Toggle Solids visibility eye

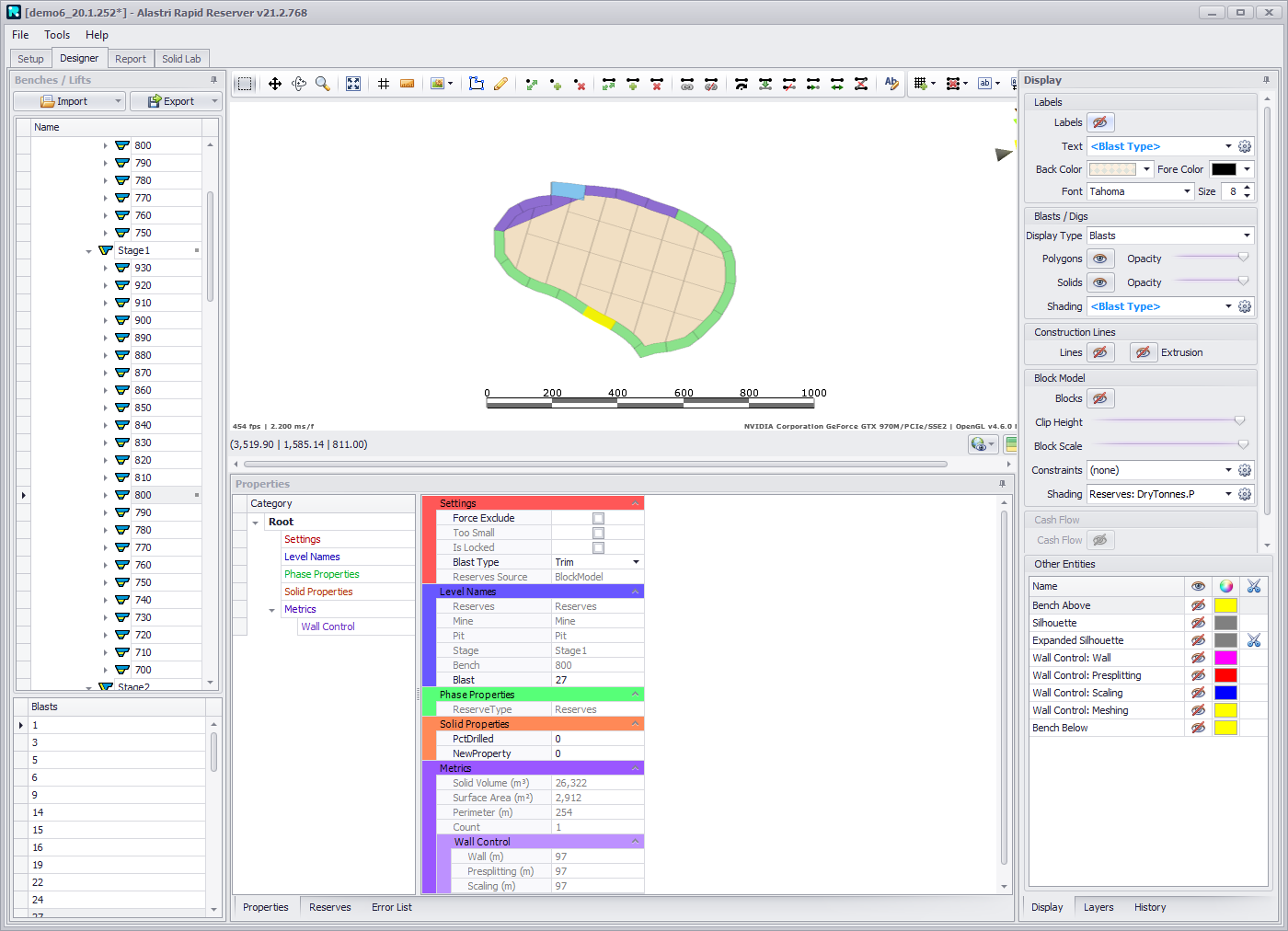[1100, 282]
